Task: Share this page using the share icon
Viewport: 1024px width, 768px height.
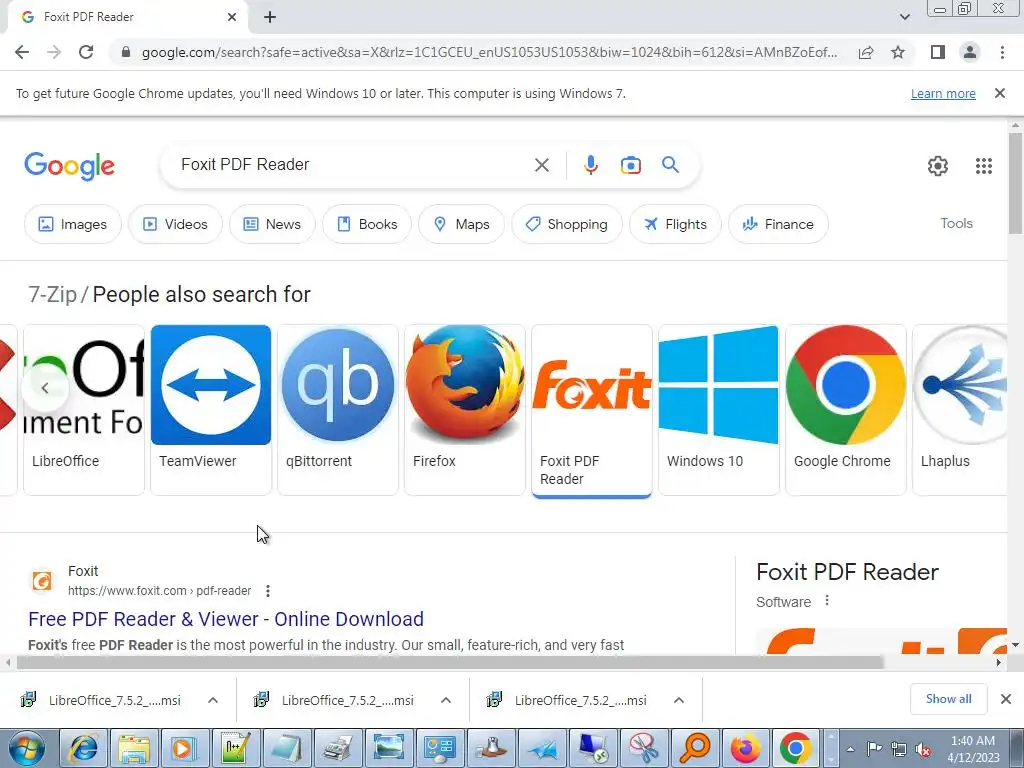Action: point(866,52)
